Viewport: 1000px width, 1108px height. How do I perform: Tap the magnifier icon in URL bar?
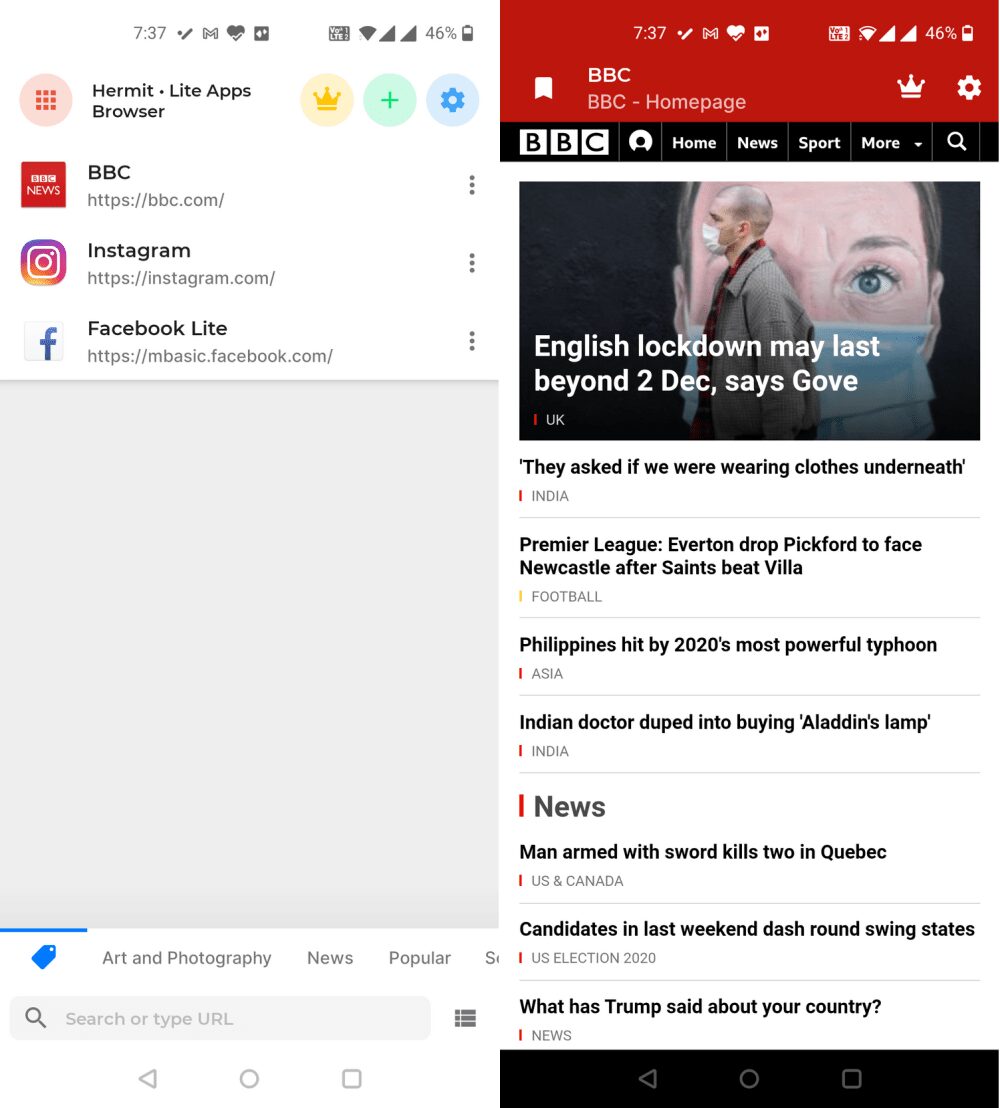(35, 1018)
